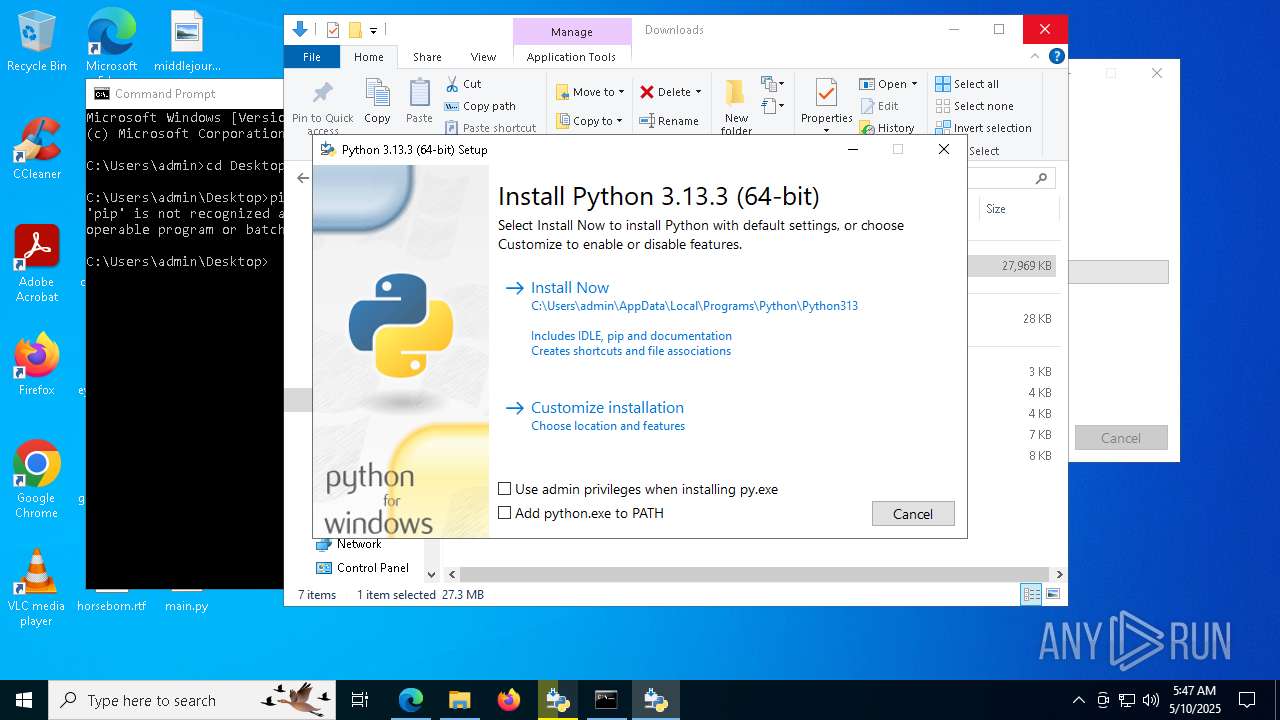Viewport: 1280px width, 720px height.
Task: Select VLC media player desktop icon
Action: tap(37, 588)
